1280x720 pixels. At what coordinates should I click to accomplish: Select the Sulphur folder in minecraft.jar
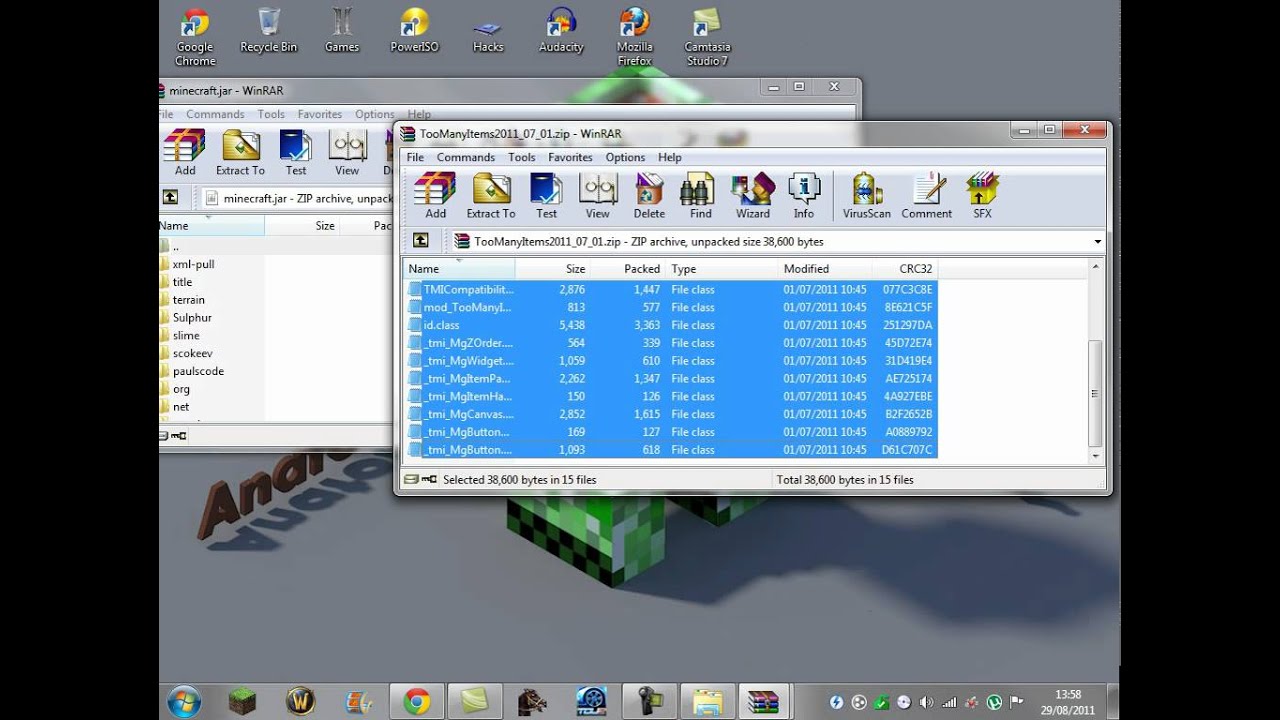(x=192, y=318)
